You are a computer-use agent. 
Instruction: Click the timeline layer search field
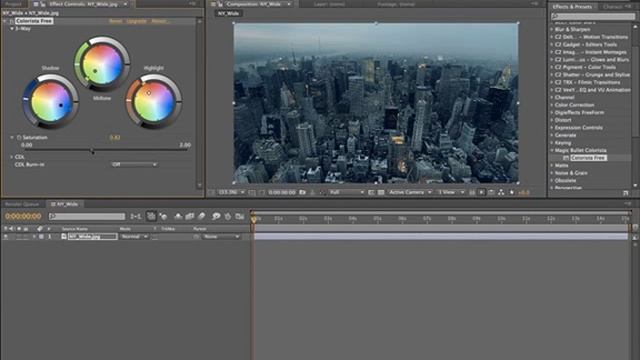point(87,216)
